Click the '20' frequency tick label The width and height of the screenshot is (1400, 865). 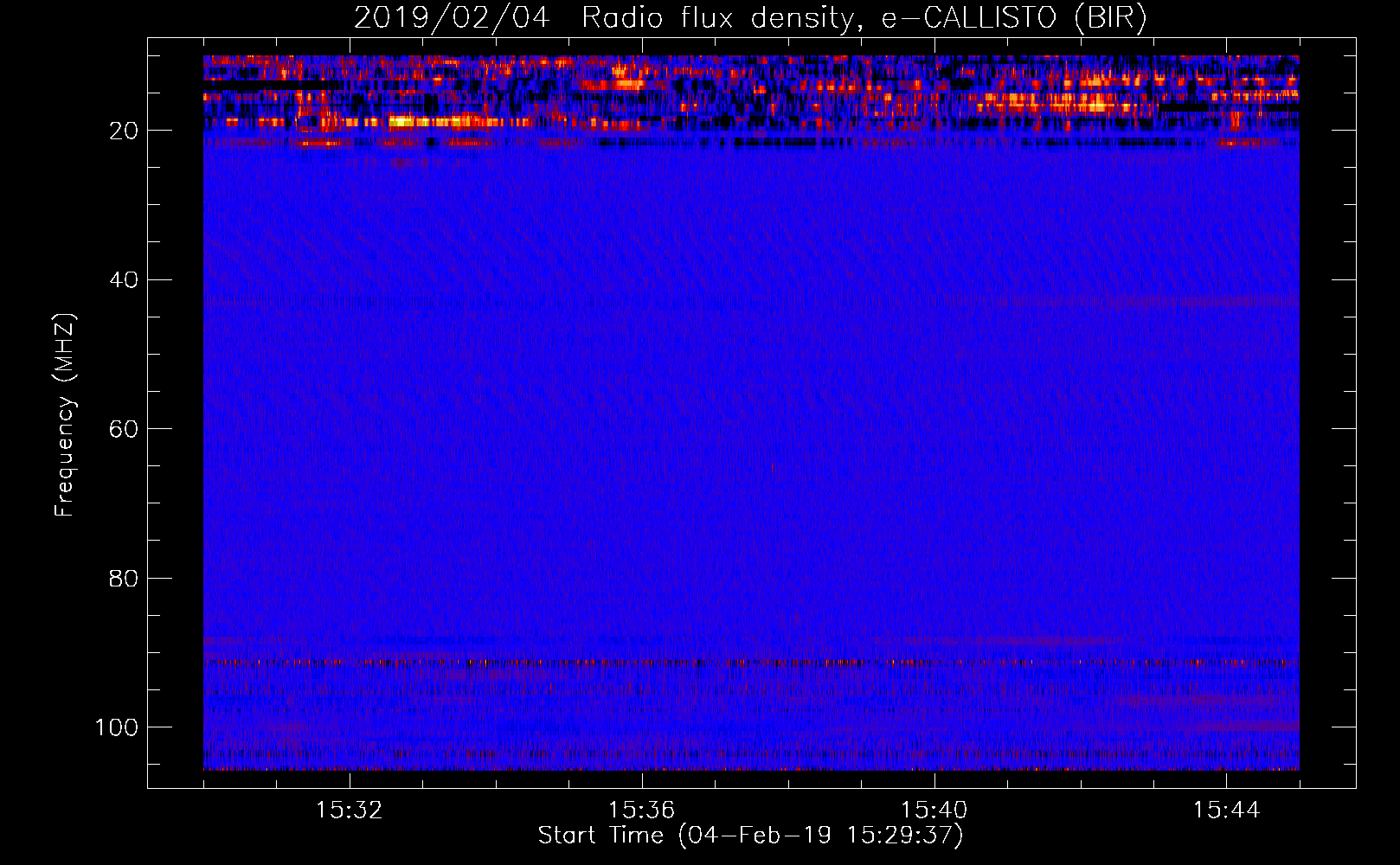pos(124,131)
